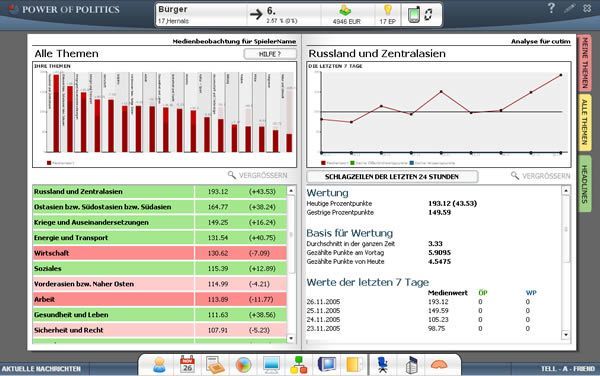Click Vergrössern under the line chart

pos(540,176)
